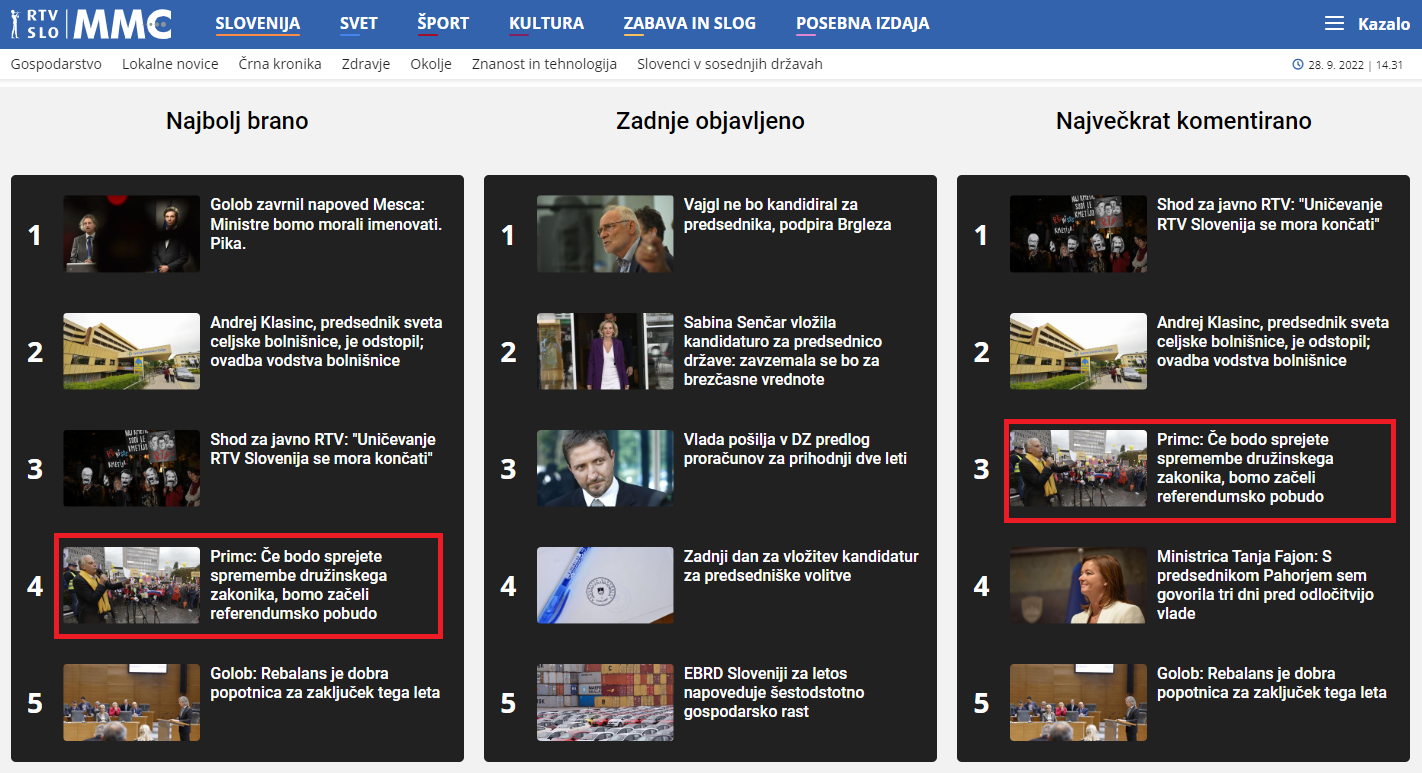Open the Slovenija section tab

point(257,23)
